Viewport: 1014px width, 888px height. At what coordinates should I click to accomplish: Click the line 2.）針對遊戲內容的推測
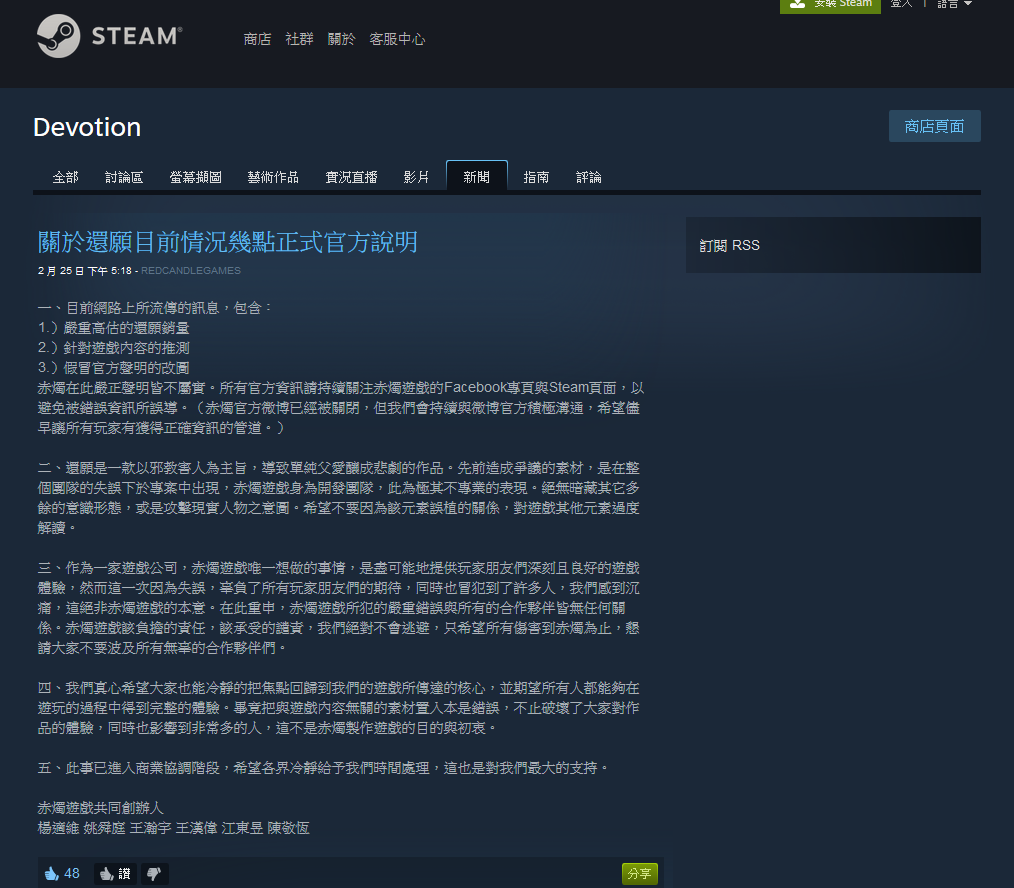pos(114,348)
